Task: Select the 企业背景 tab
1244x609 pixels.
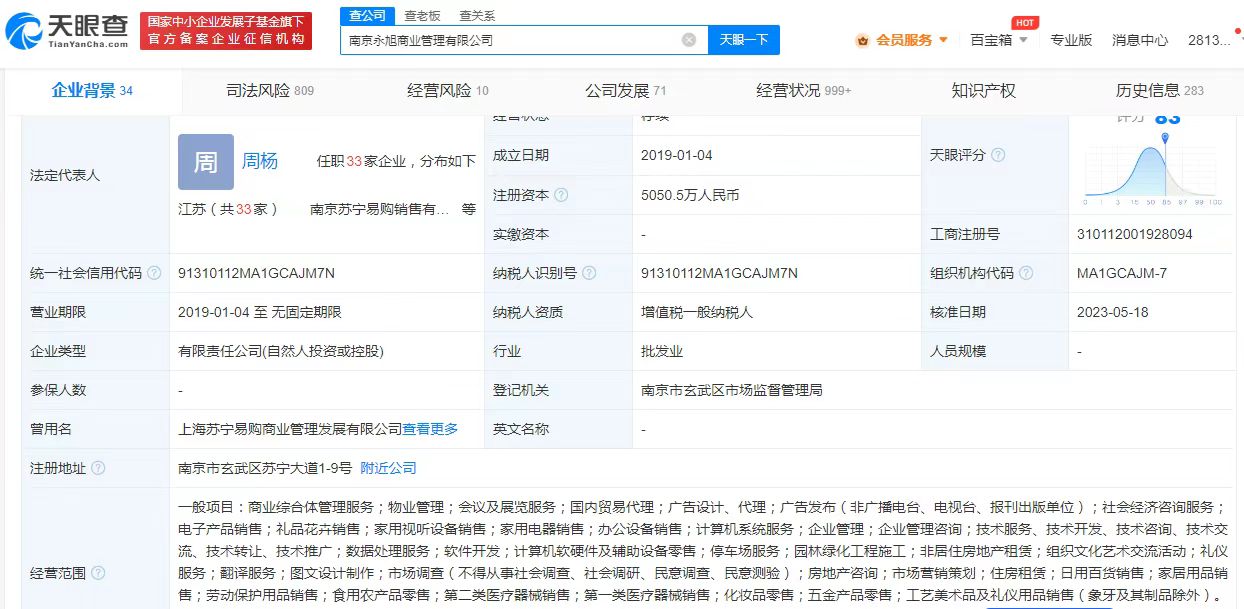Action: tap(92, 91)
